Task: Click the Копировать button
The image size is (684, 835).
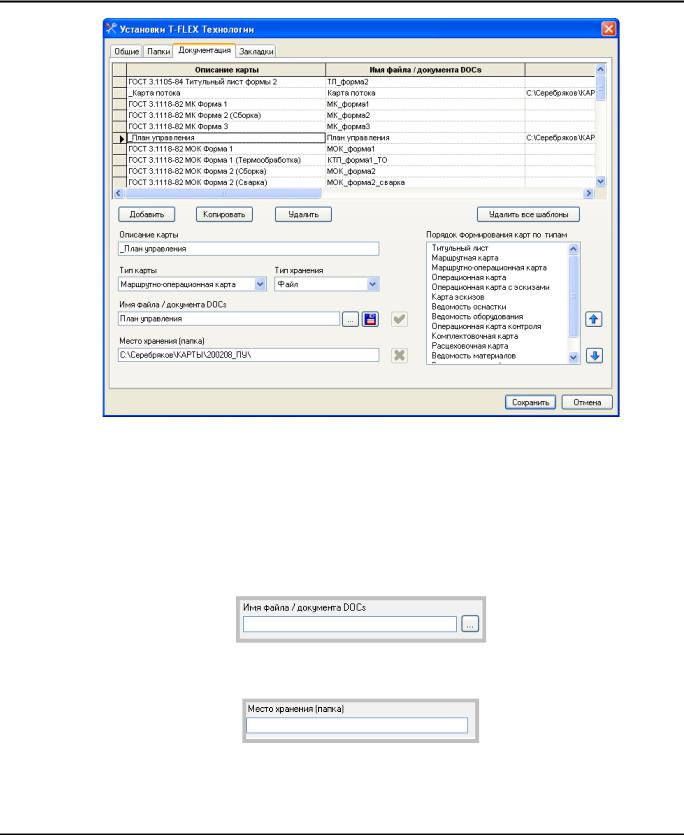Action: point(224,215)
